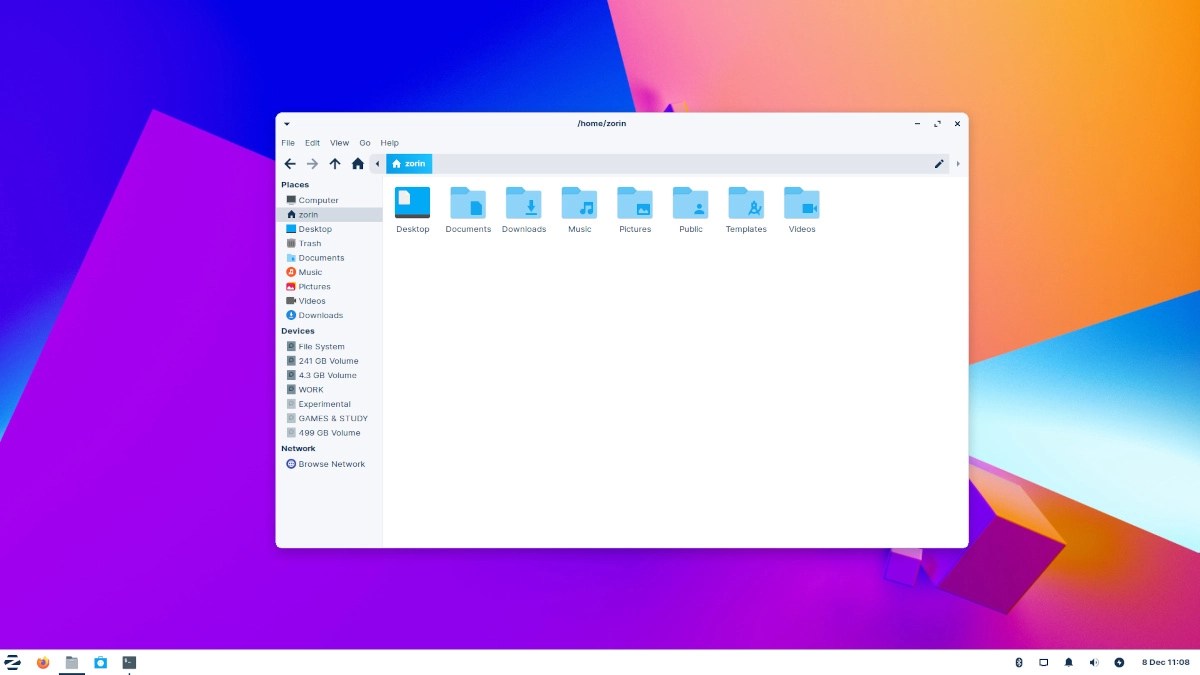Click the Bluetooth icon in the system tray
1200x675 pixels.
click(x=1019, y=662)
